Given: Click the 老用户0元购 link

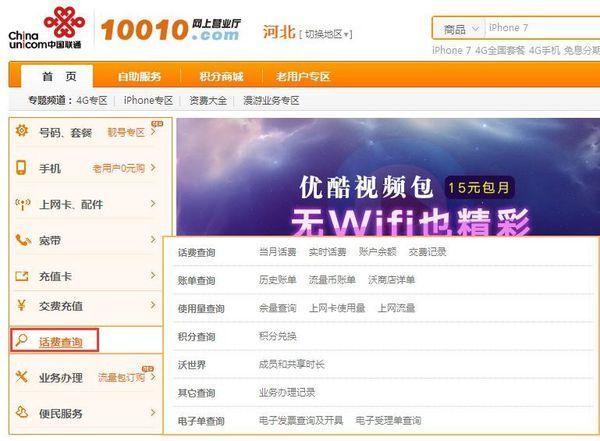Looking at the screenshot, I should [119, 168].
